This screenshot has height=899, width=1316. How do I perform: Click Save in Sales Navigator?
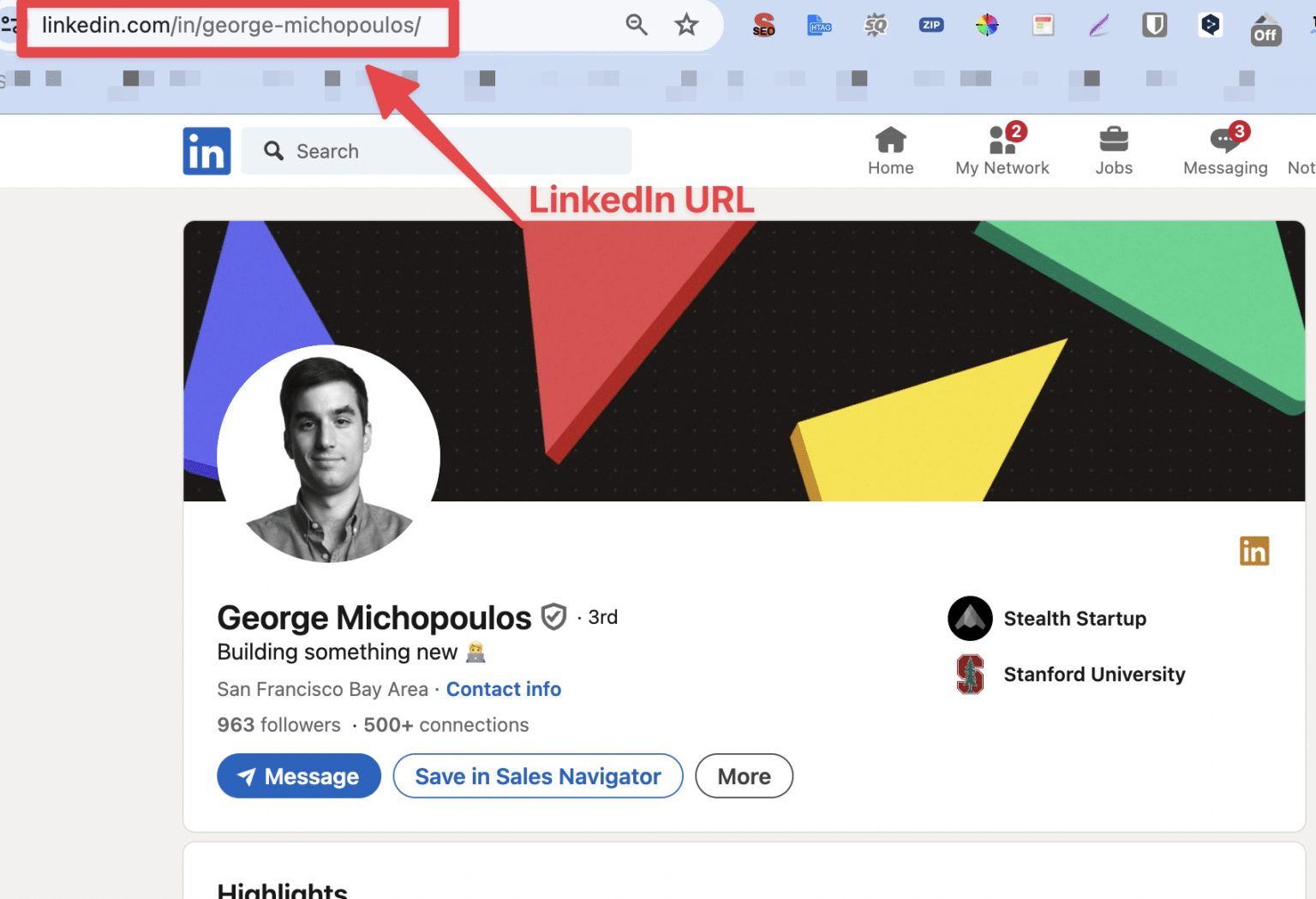pos(537,776)
